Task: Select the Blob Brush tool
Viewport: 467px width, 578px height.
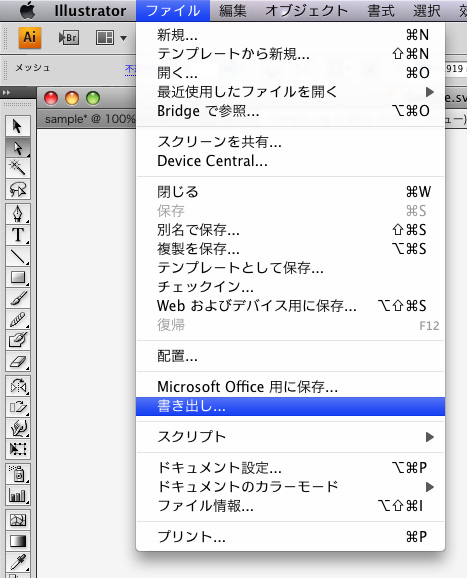Action: pos(17,340)
